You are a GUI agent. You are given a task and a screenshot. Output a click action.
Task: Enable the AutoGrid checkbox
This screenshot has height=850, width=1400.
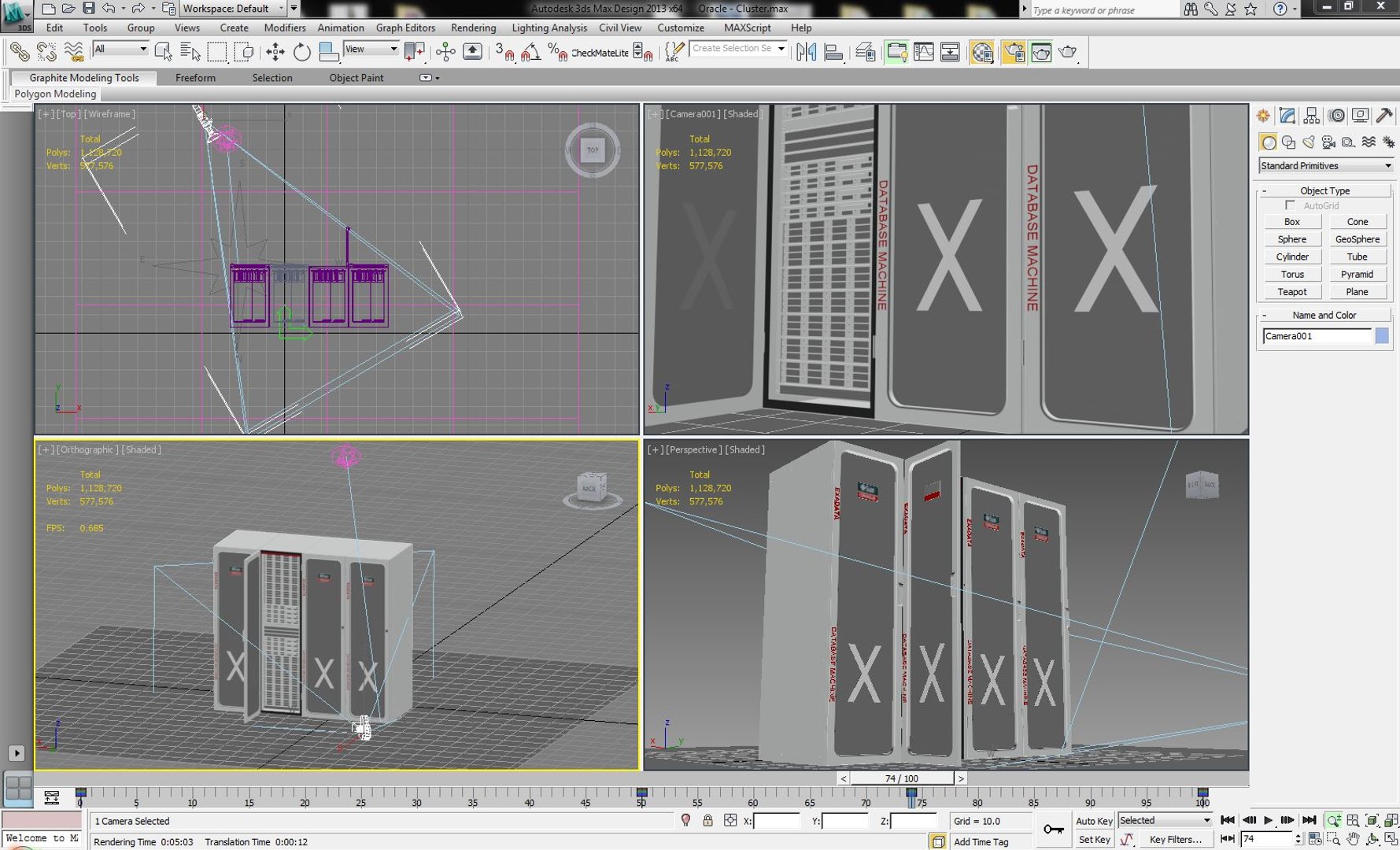tap(1289, 205)
